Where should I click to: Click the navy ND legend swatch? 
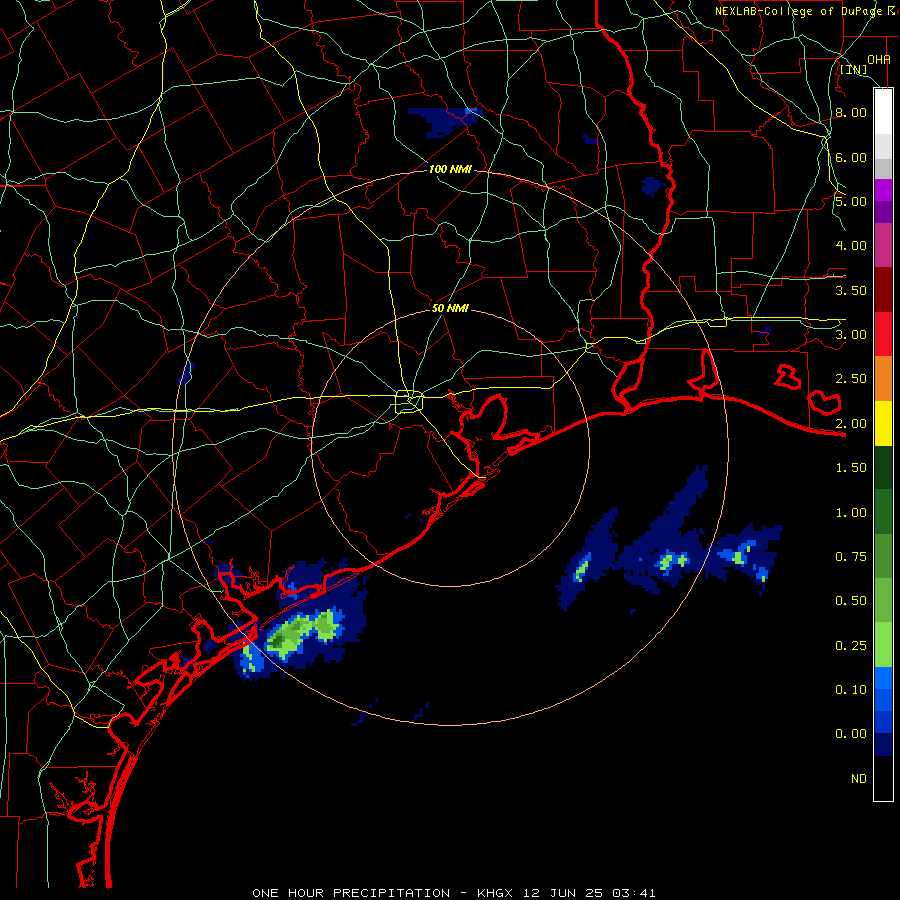pos(883,745)
